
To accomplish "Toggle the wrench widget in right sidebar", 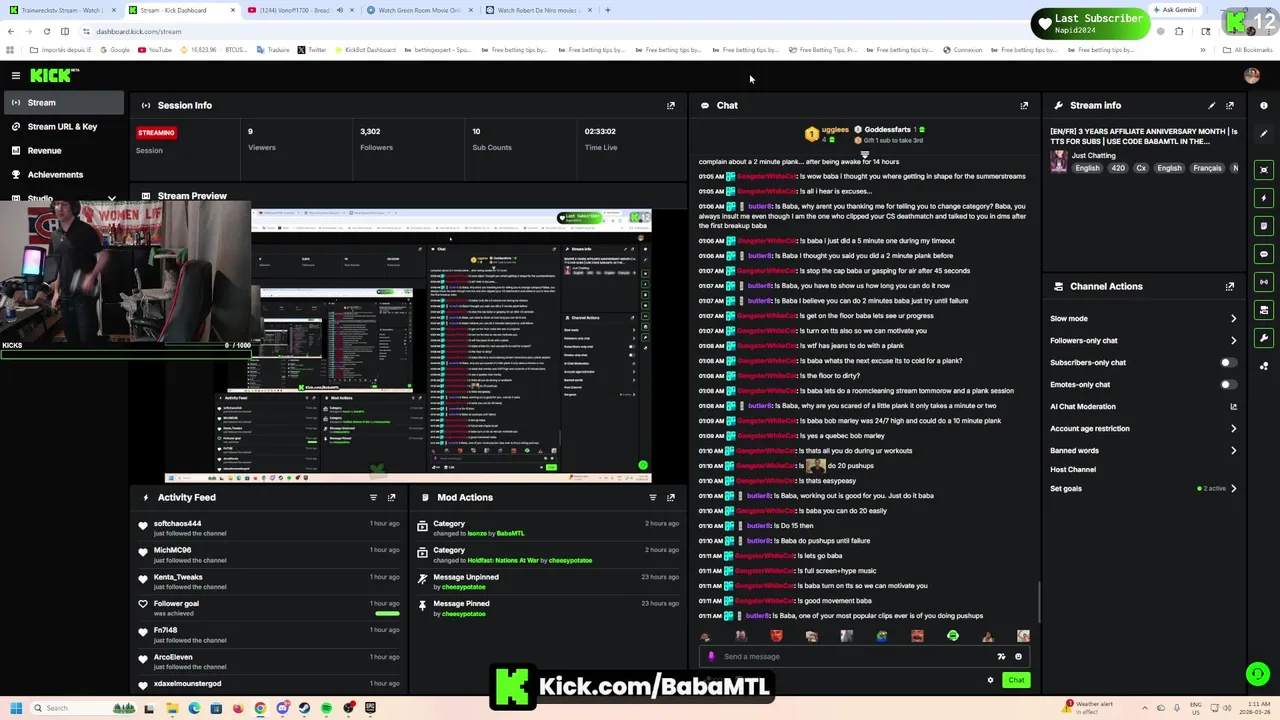I will click(x=1264, y=338).
